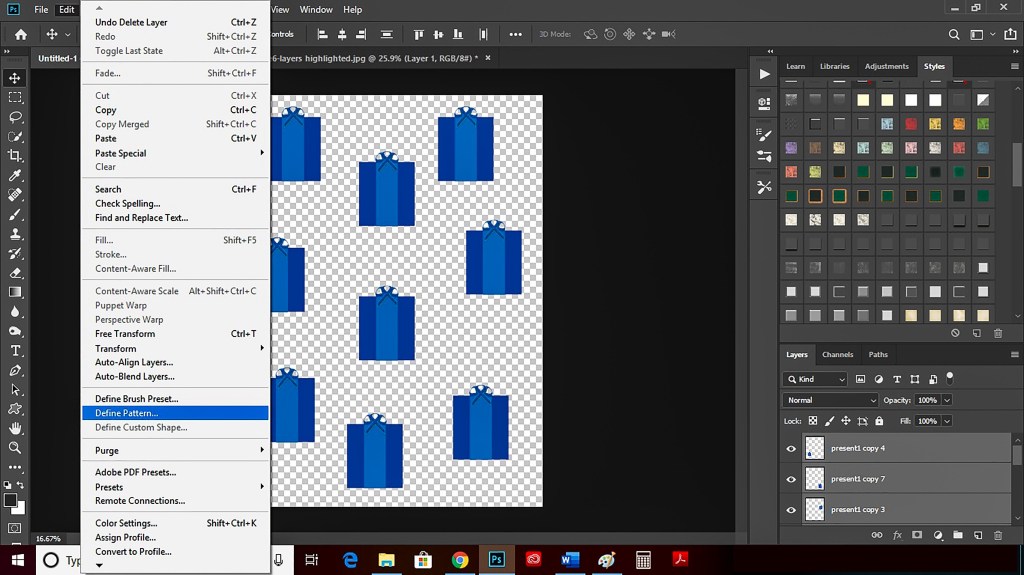Open the Kind layer filter dropdown
This screenshot has height=575, width=1024.
815,379
